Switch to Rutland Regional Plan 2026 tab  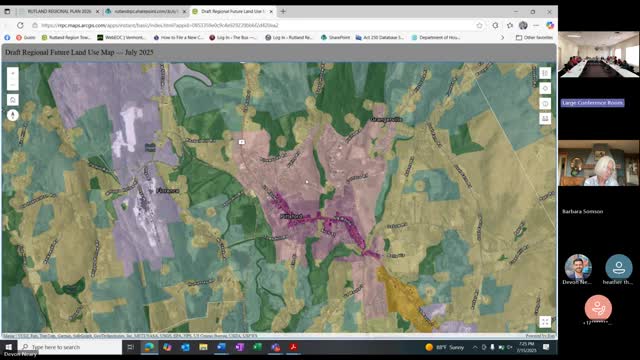[x=59, y=11]
